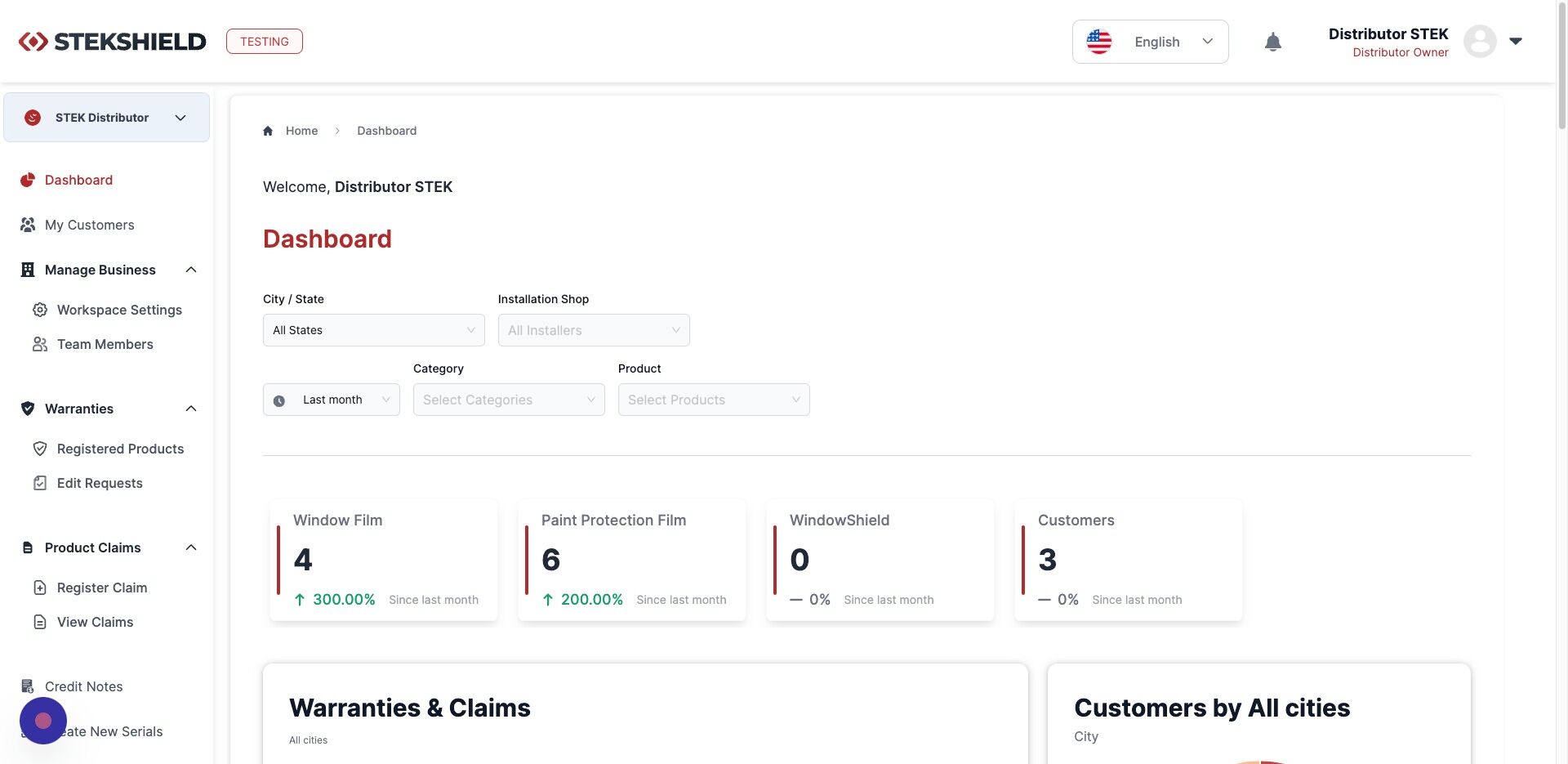The image size is (1568, 764).
Task: Expand the user account menu arrow
Action: 1516,41
